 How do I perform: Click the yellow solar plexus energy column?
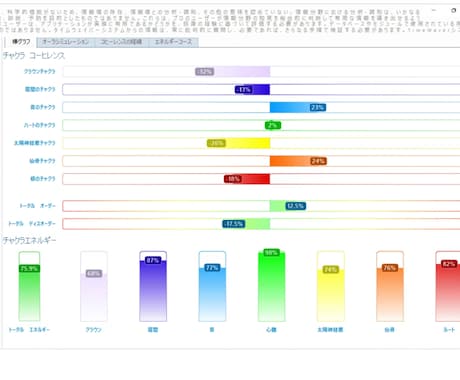tap(331, 286)
